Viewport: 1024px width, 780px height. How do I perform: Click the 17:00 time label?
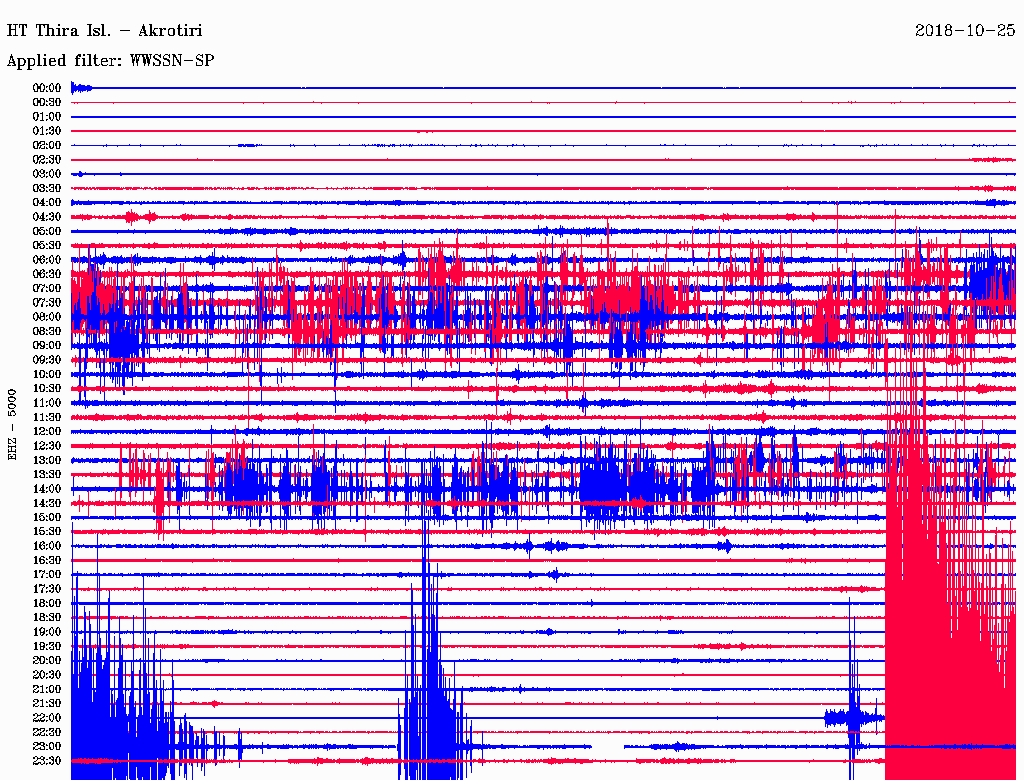click(47, 574)
